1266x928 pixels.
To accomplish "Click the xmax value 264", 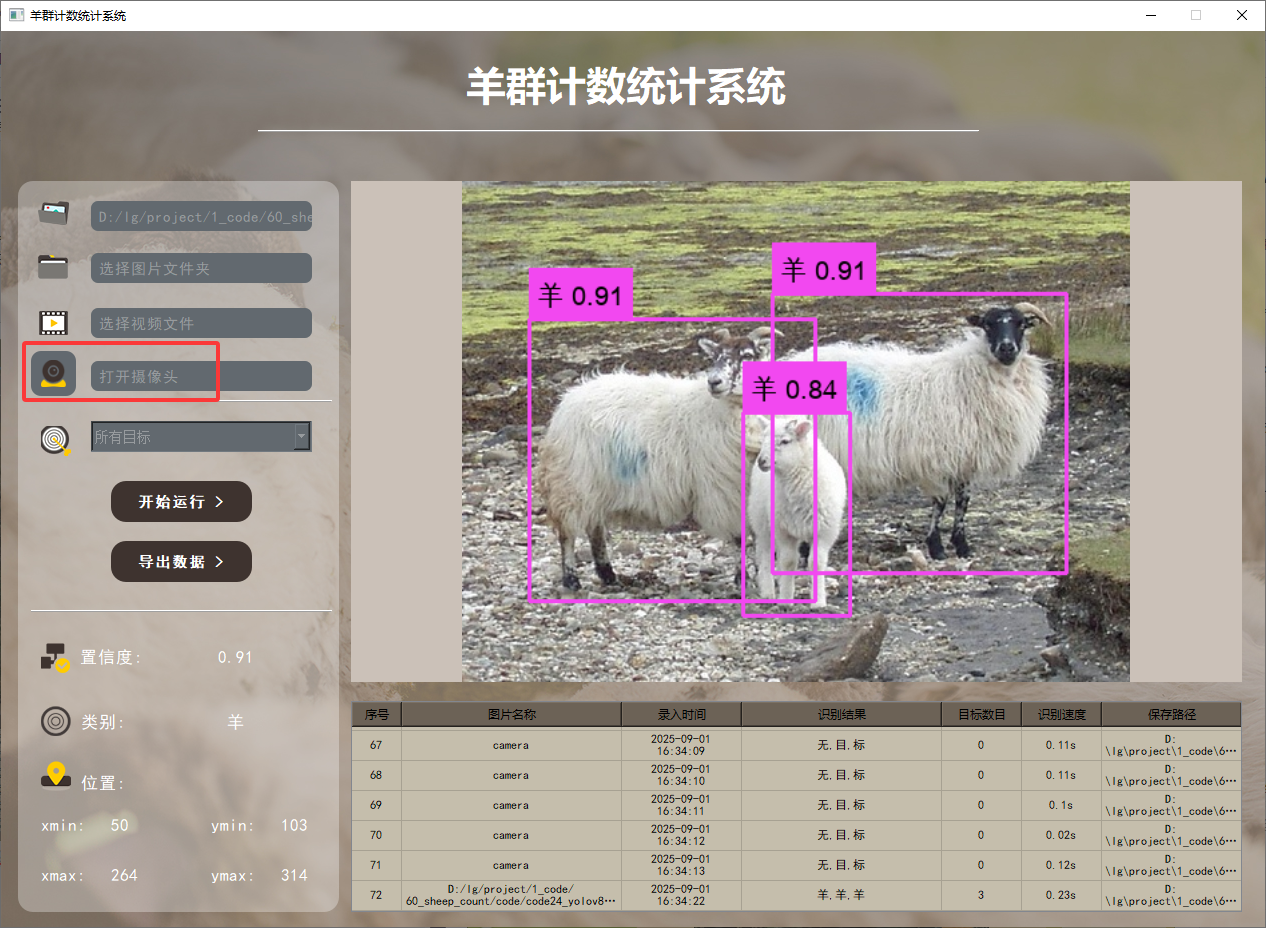I will click(x=124, y=875).
